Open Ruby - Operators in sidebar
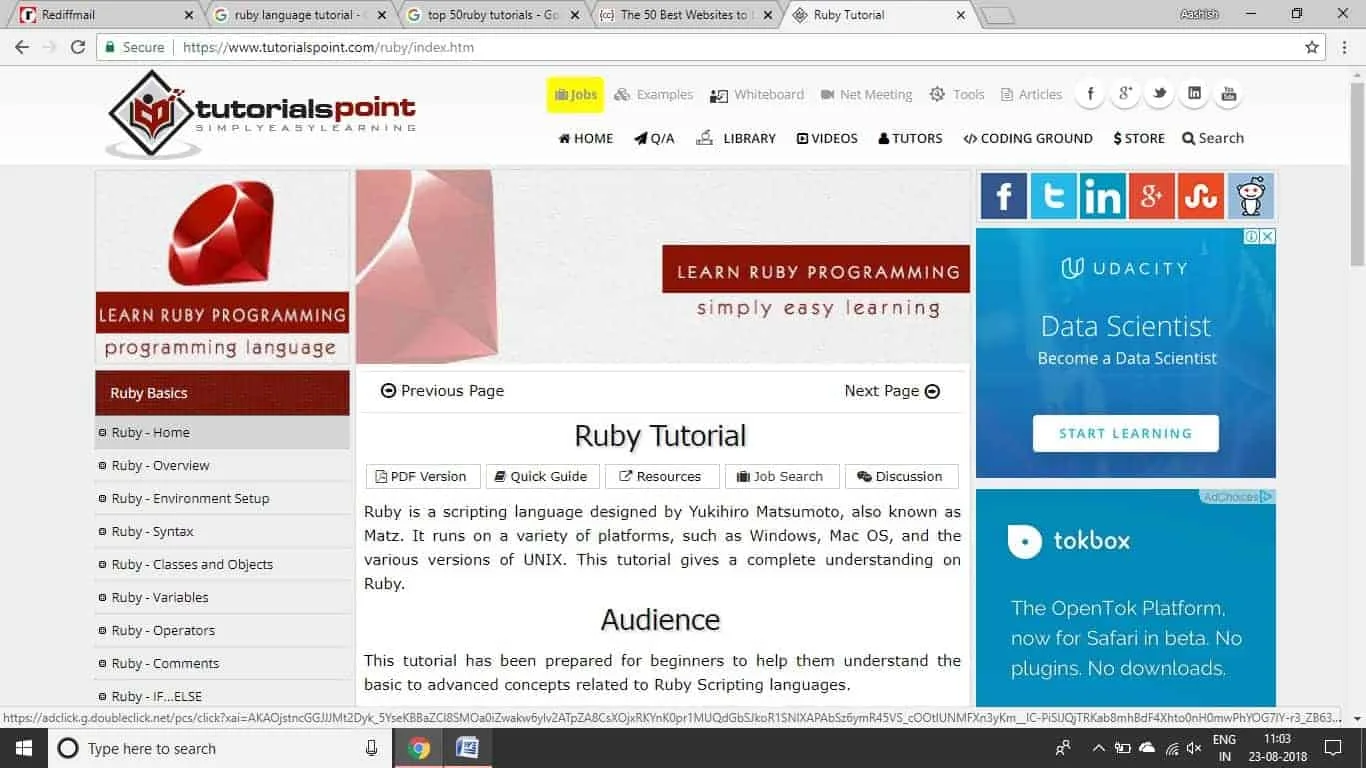Screen dimensions: 1366x768 [x=222, y=631]
